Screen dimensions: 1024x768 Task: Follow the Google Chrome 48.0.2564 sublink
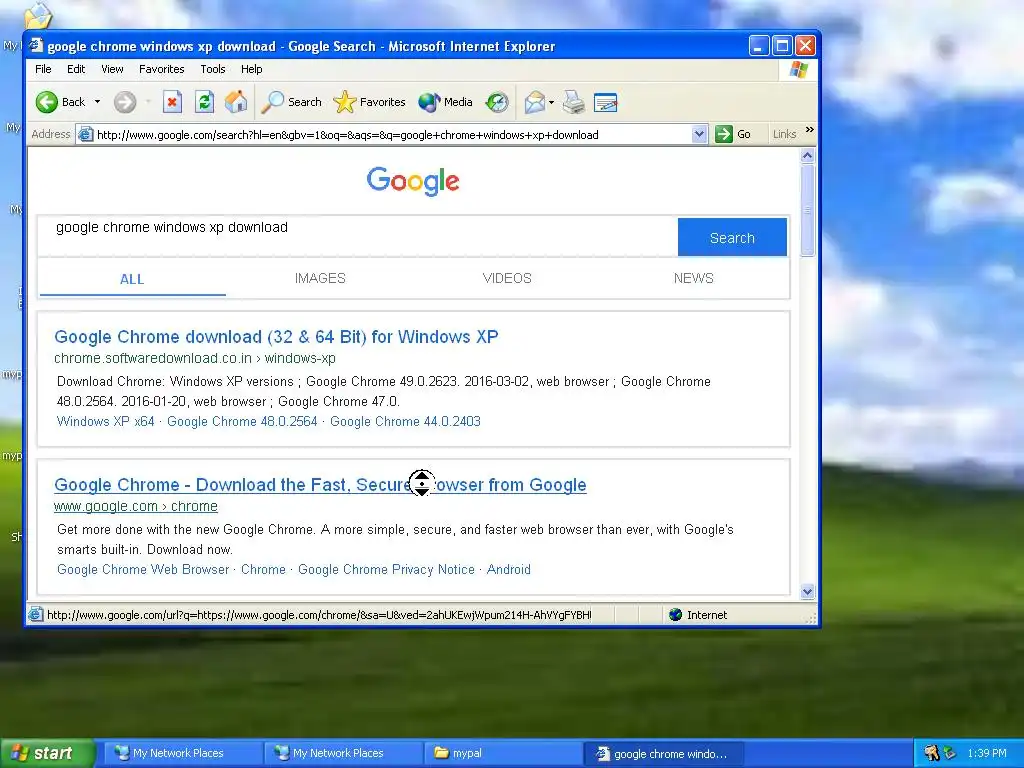tap(242, 421)
